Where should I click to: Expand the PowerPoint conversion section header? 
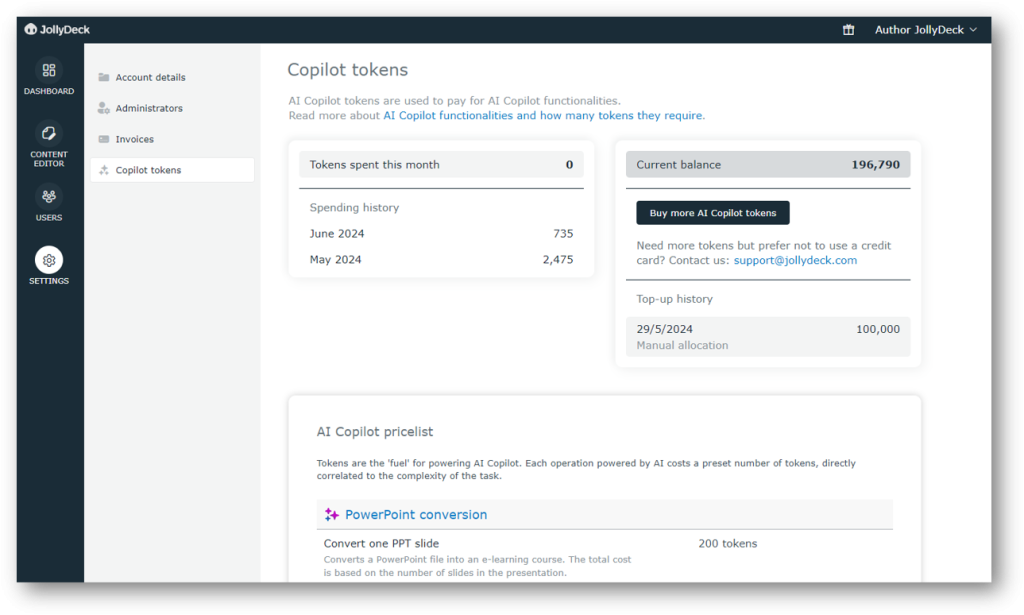pyautogui.click(x=416, y=515)
